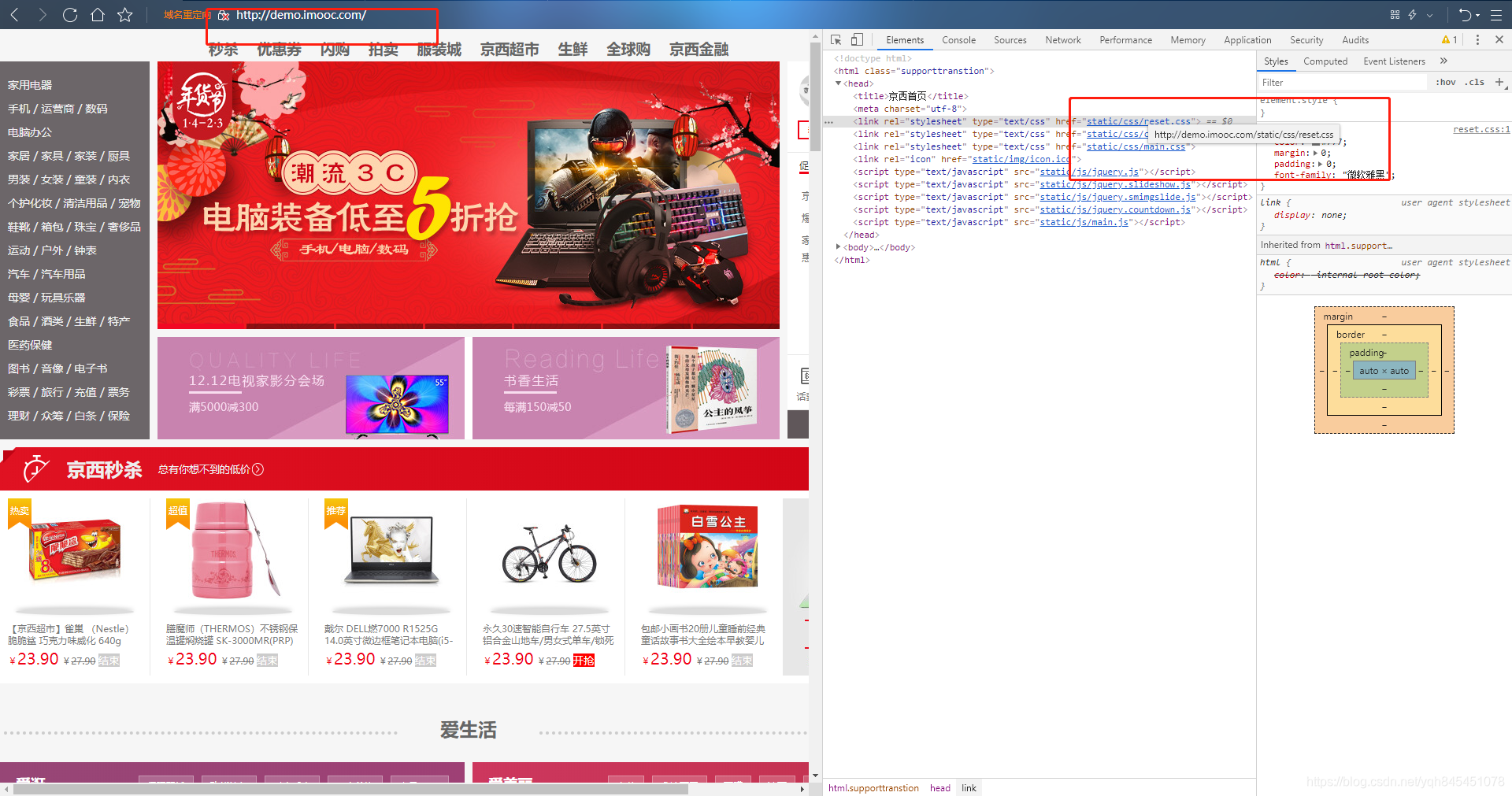Open the browser hamburger menu
Image resolution: width=1512 pixels, height=796 pixels.
(x=1496, y=15)
